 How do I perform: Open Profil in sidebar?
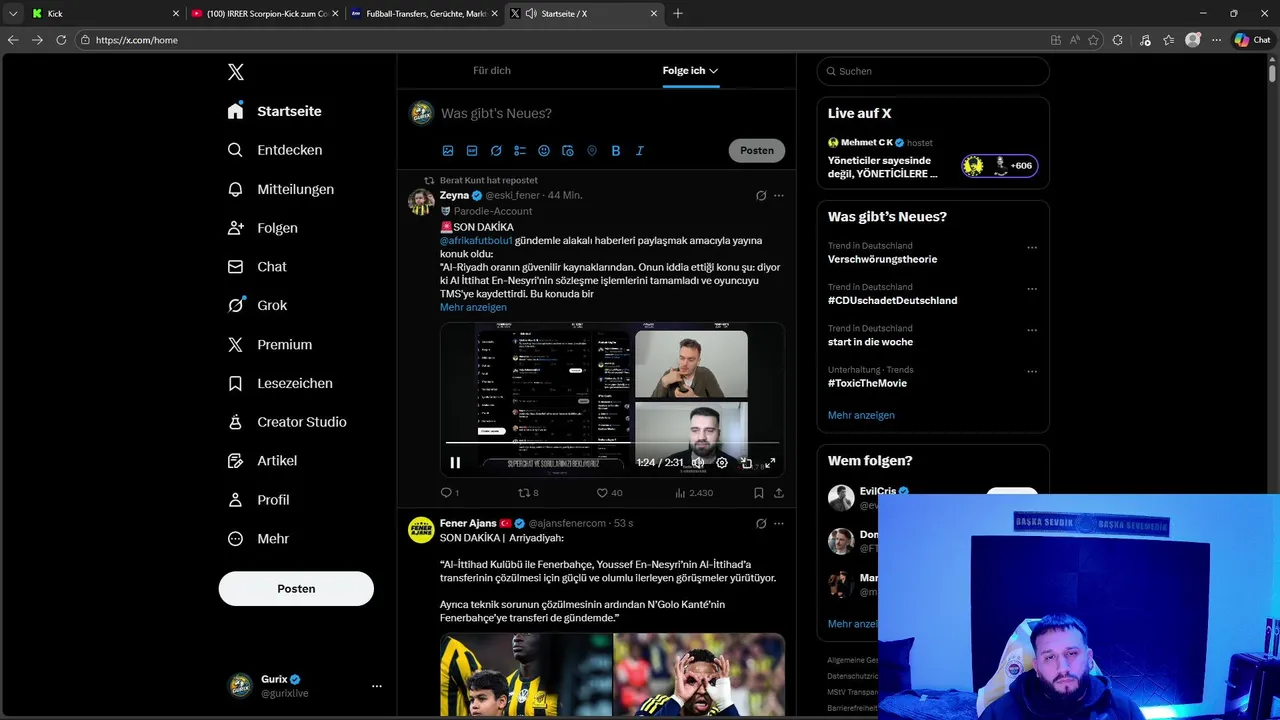pos(258,500)
